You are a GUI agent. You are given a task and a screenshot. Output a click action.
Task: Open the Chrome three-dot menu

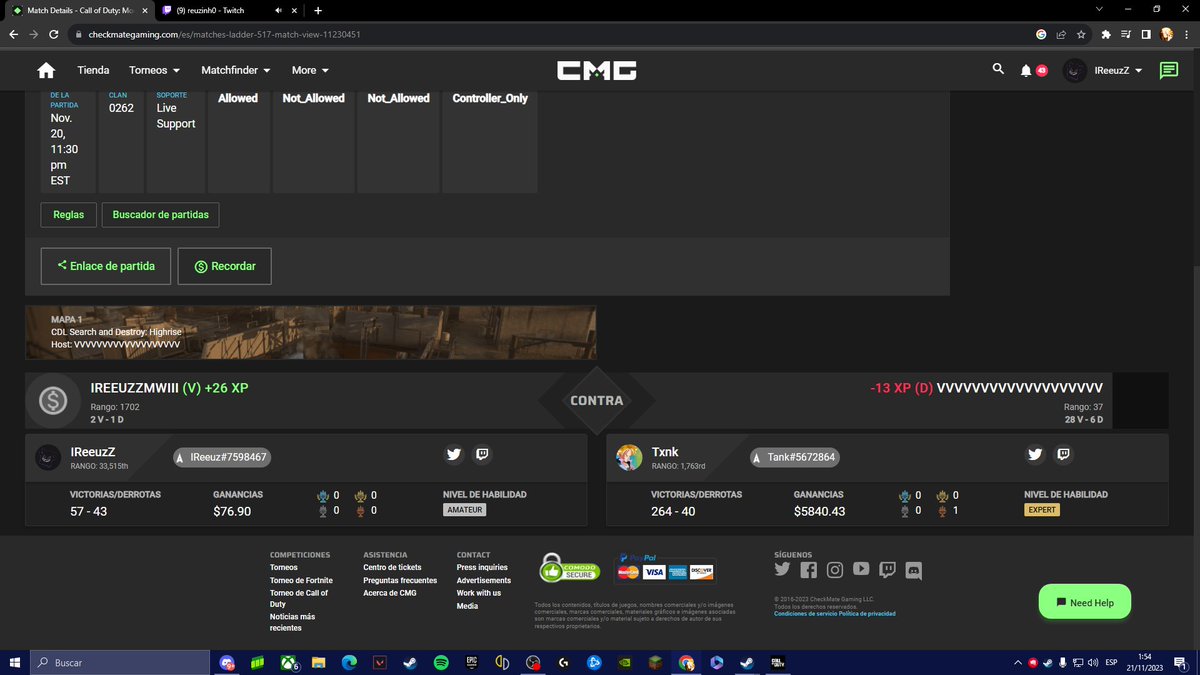1186,33
